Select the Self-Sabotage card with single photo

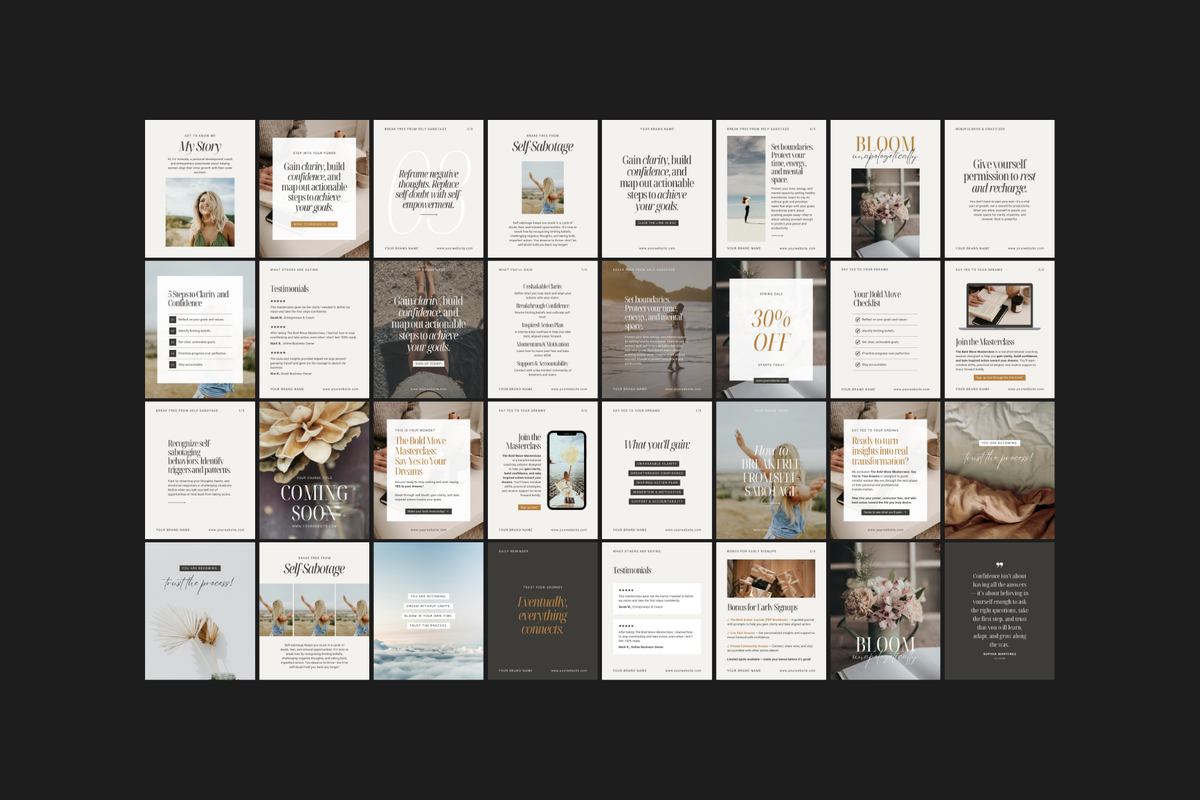(542, 189)
